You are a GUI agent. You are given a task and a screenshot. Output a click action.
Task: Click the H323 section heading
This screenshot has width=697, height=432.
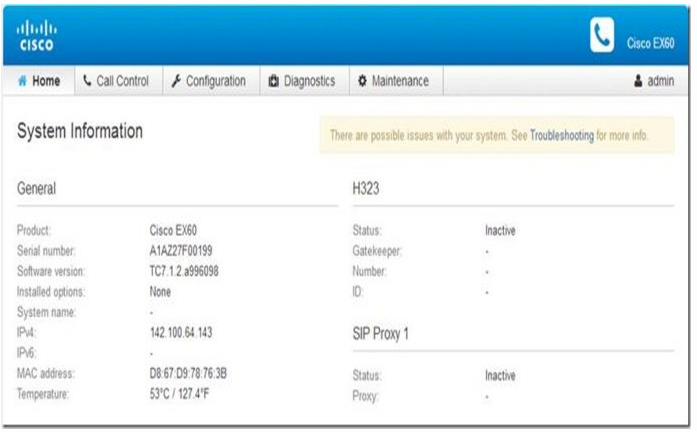(366, 188)
